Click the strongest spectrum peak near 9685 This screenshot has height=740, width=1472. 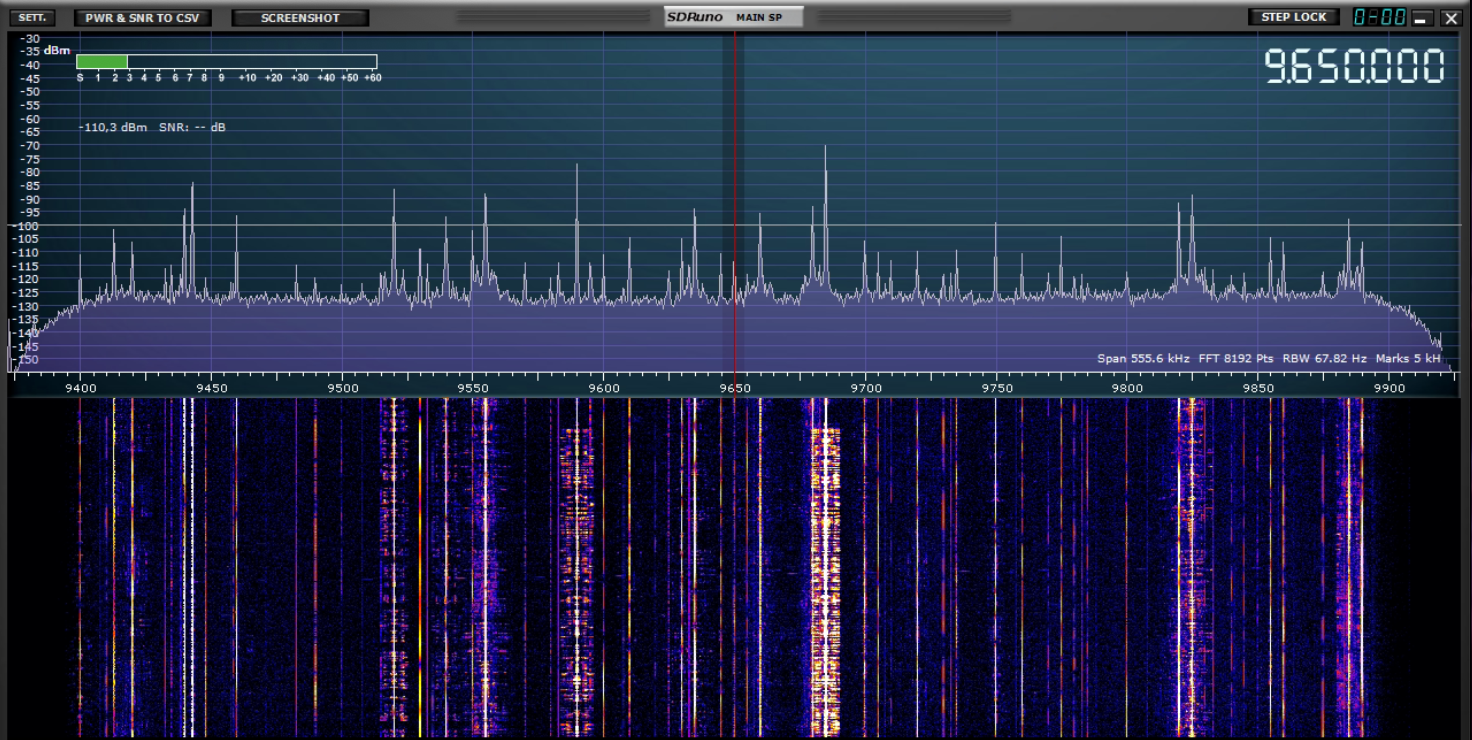click(826, 150)
